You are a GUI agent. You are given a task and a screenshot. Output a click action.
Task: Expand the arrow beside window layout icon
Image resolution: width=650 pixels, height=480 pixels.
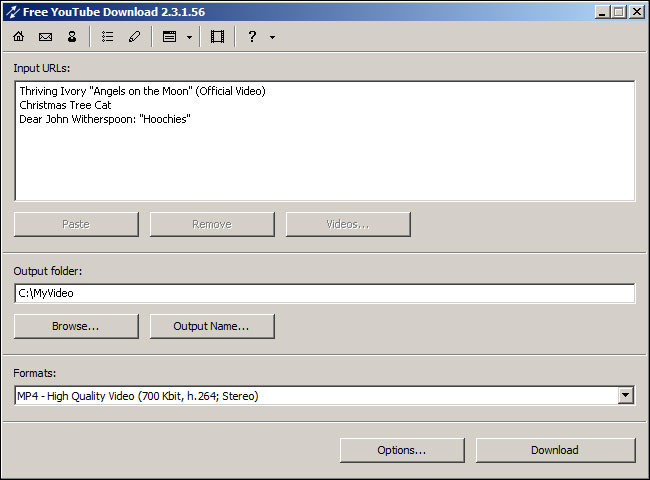pos(189,37)
